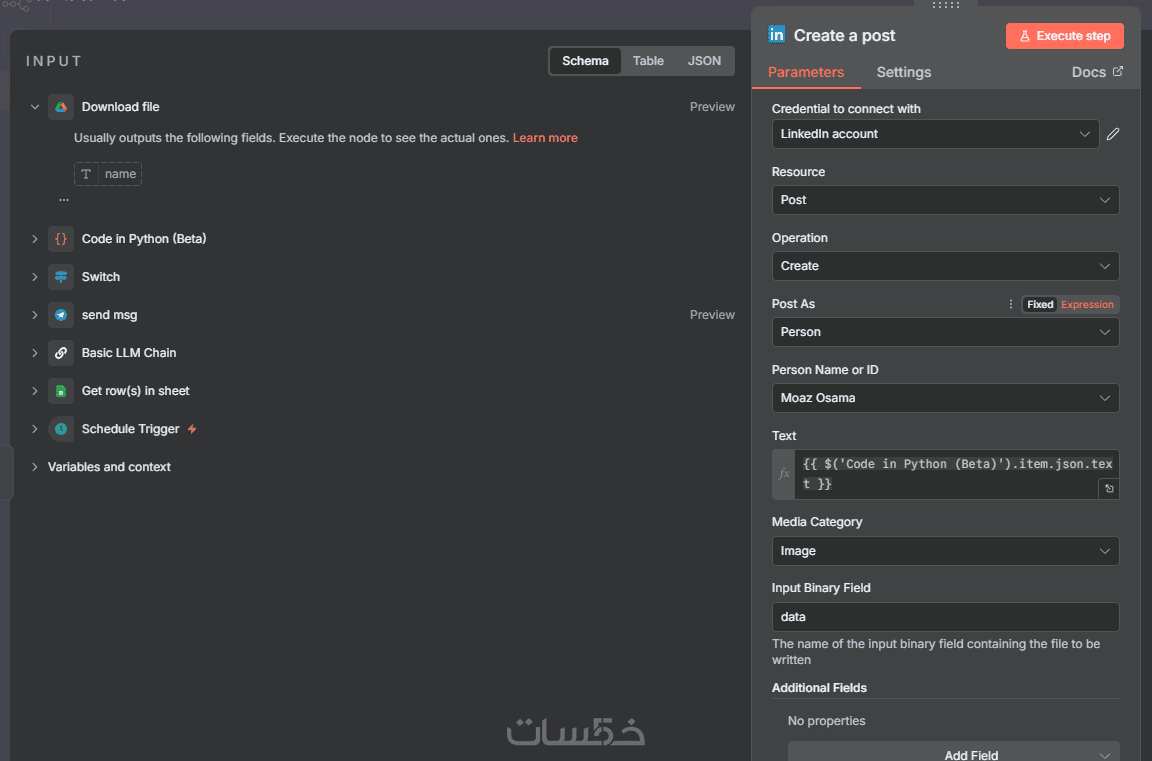The image size is (1152, 761).
Task: Expand the send msg node
Action: [35, 315]
